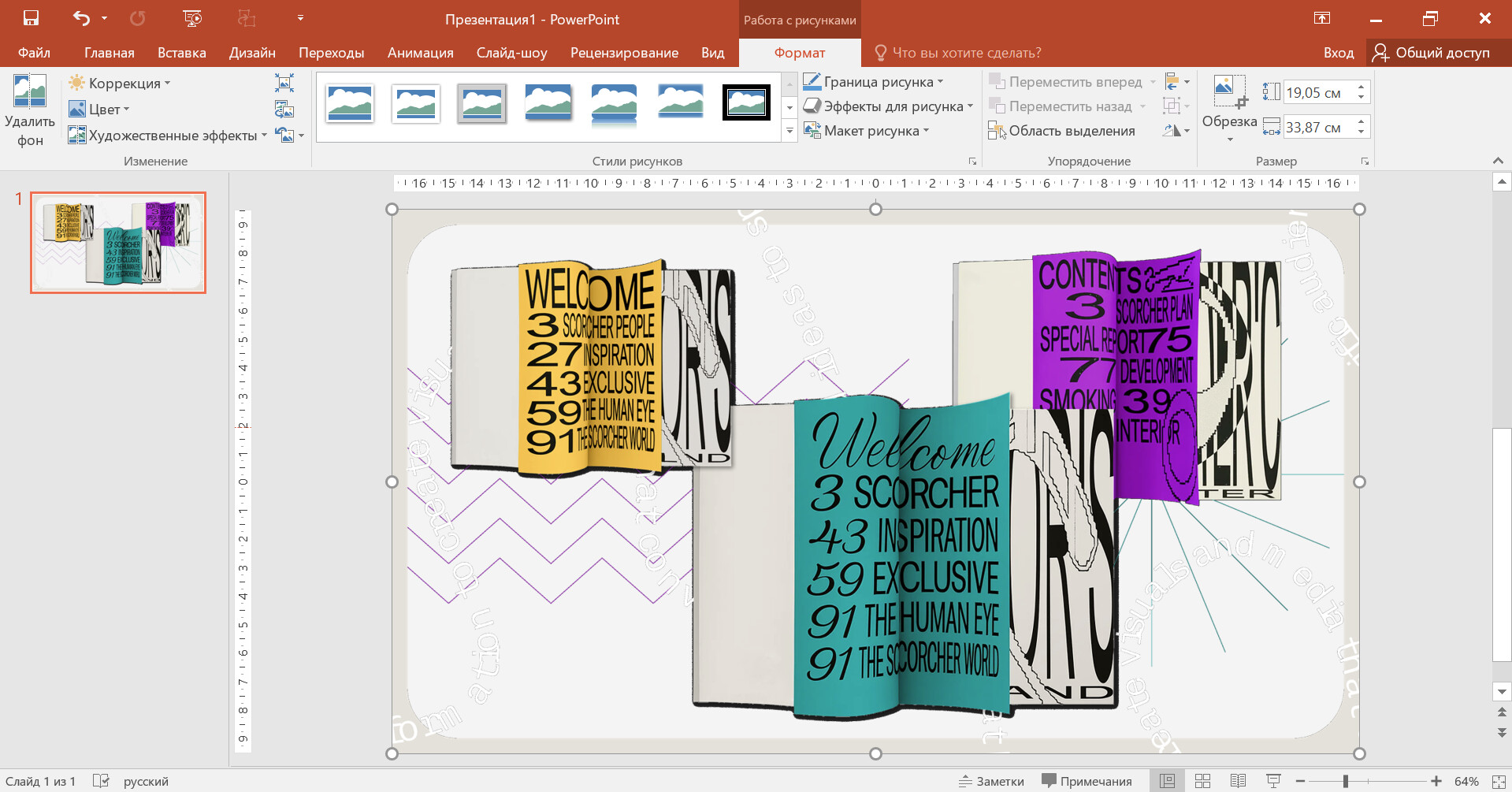This screenshot has height=792, width=1512.
Task: Select the black double-frame picture style
Action: (746, 102)
